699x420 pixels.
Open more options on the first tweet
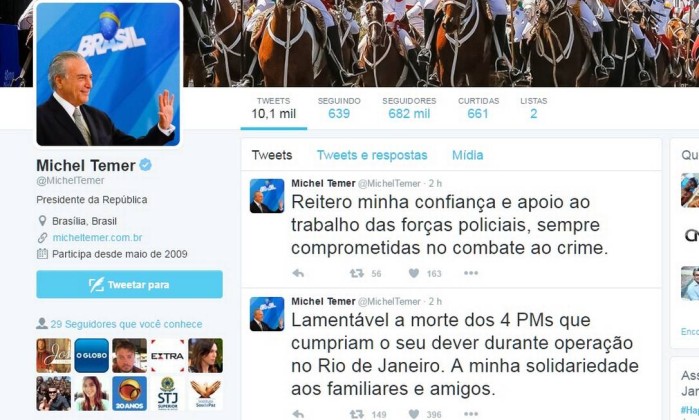(471, 273)
